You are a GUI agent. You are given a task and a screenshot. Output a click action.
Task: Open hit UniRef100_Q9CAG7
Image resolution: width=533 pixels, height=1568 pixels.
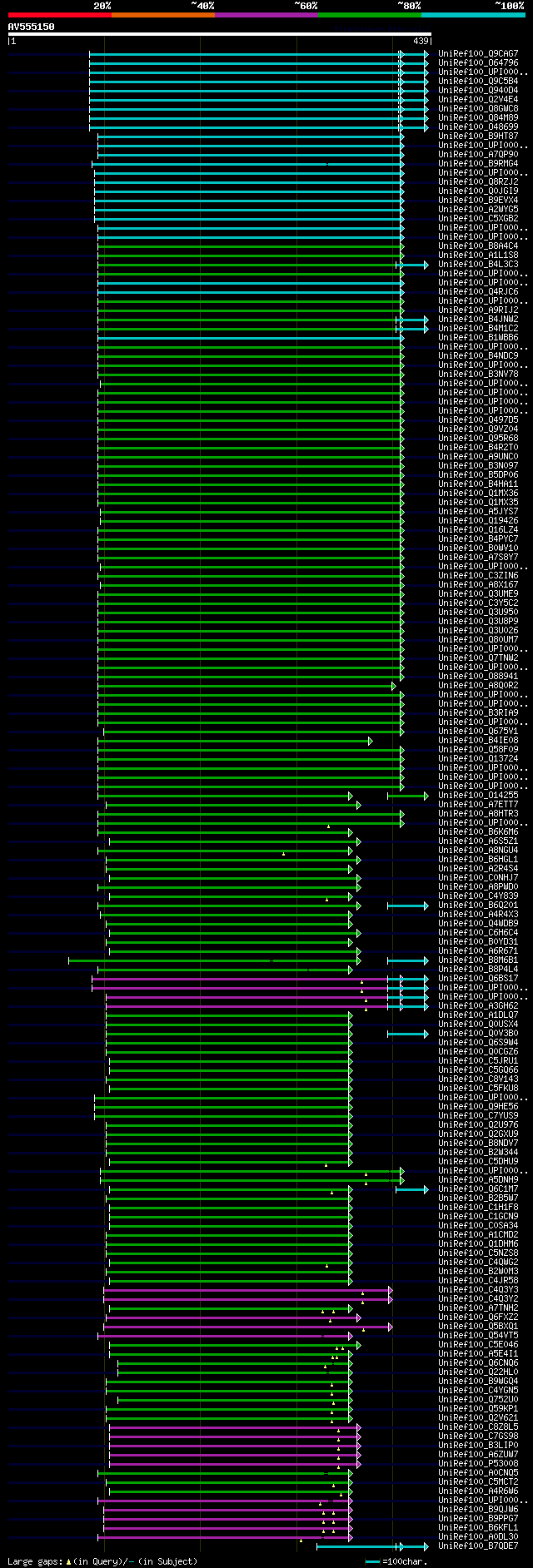[478, 54]
